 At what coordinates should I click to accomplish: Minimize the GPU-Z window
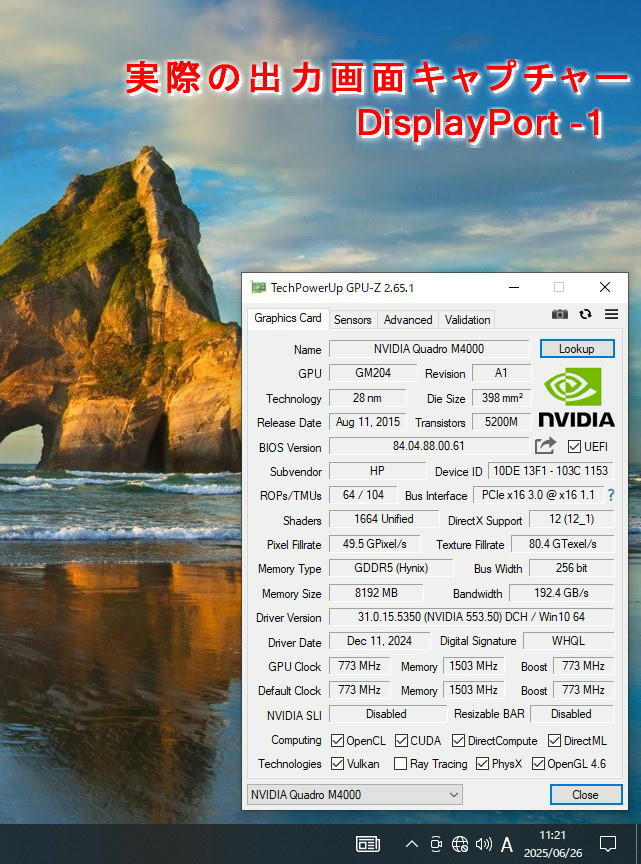click(x=514, y=287)
